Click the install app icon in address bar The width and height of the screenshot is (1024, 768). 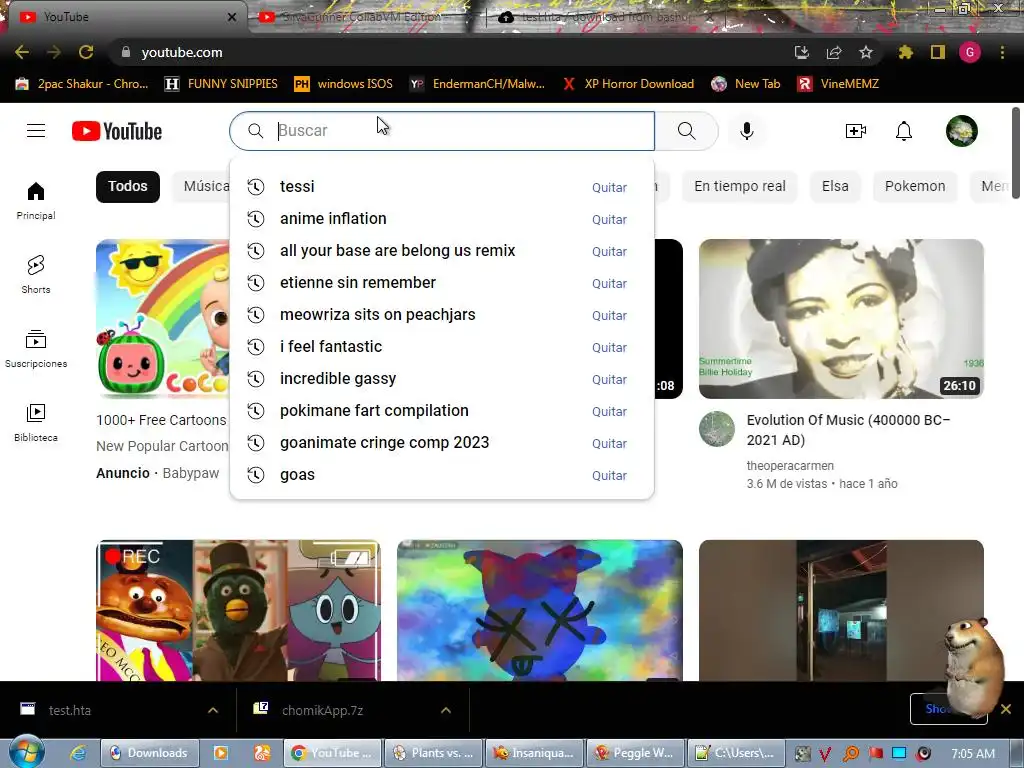(802, 52)
